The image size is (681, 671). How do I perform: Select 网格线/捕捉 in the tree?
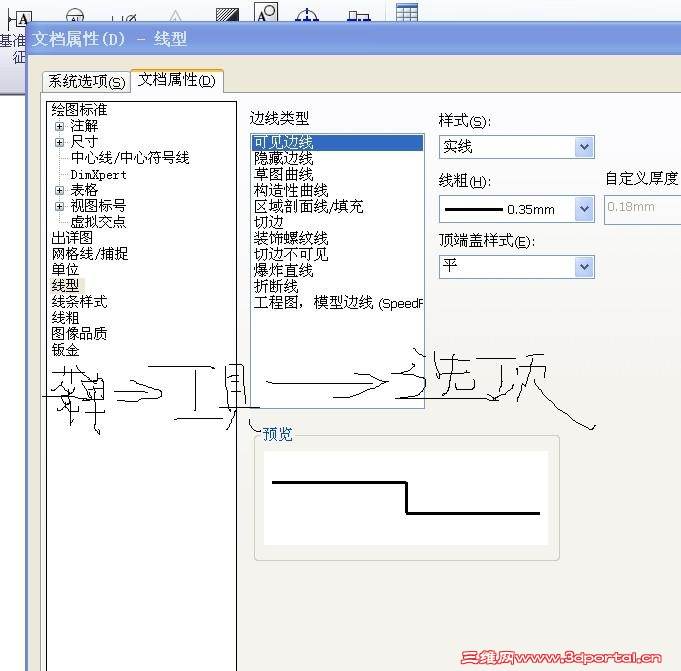tap(89, 254)
